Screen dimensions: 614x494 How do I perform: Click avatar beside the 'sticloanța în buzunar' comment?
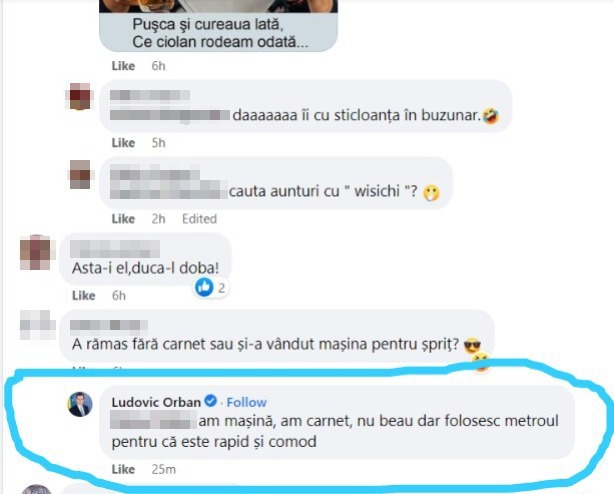[x=80, y=96]
